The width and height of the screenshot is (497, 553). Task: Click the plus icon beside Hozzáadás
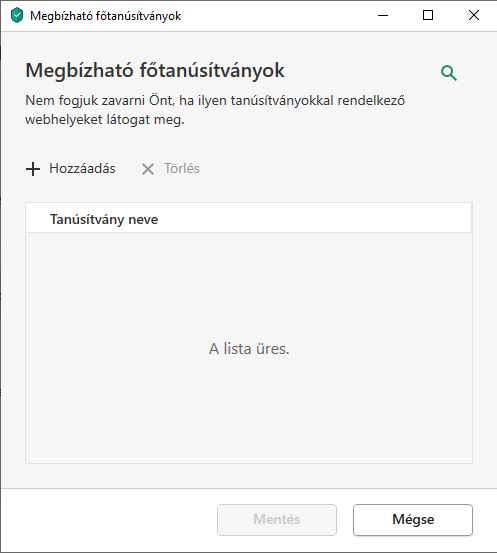point(33,169)
